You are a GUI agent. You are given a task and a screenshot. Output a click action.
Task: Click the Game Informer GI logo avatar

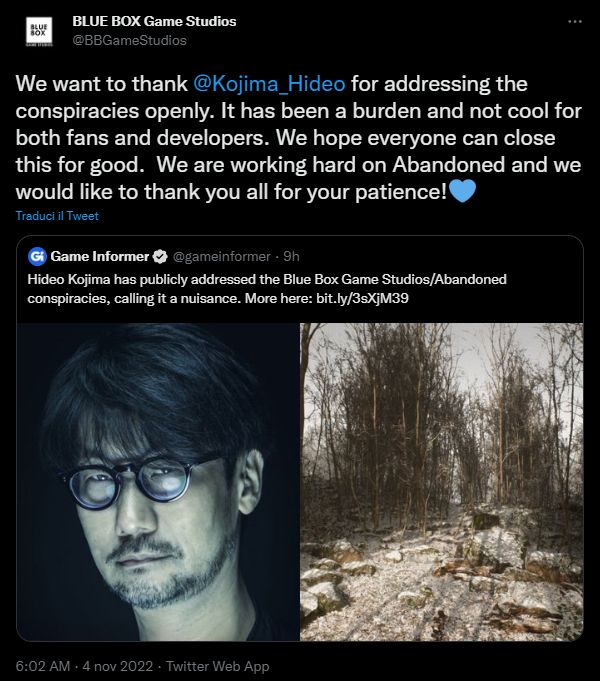[x=37, y=257]
